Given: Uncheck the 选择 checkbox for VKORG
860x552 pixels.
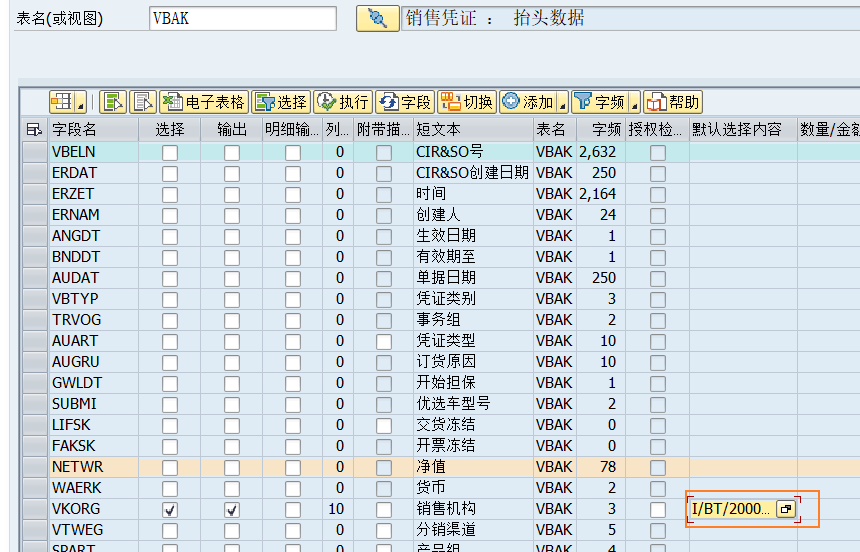Looking at the screenshot, I should tap(170, 510).
